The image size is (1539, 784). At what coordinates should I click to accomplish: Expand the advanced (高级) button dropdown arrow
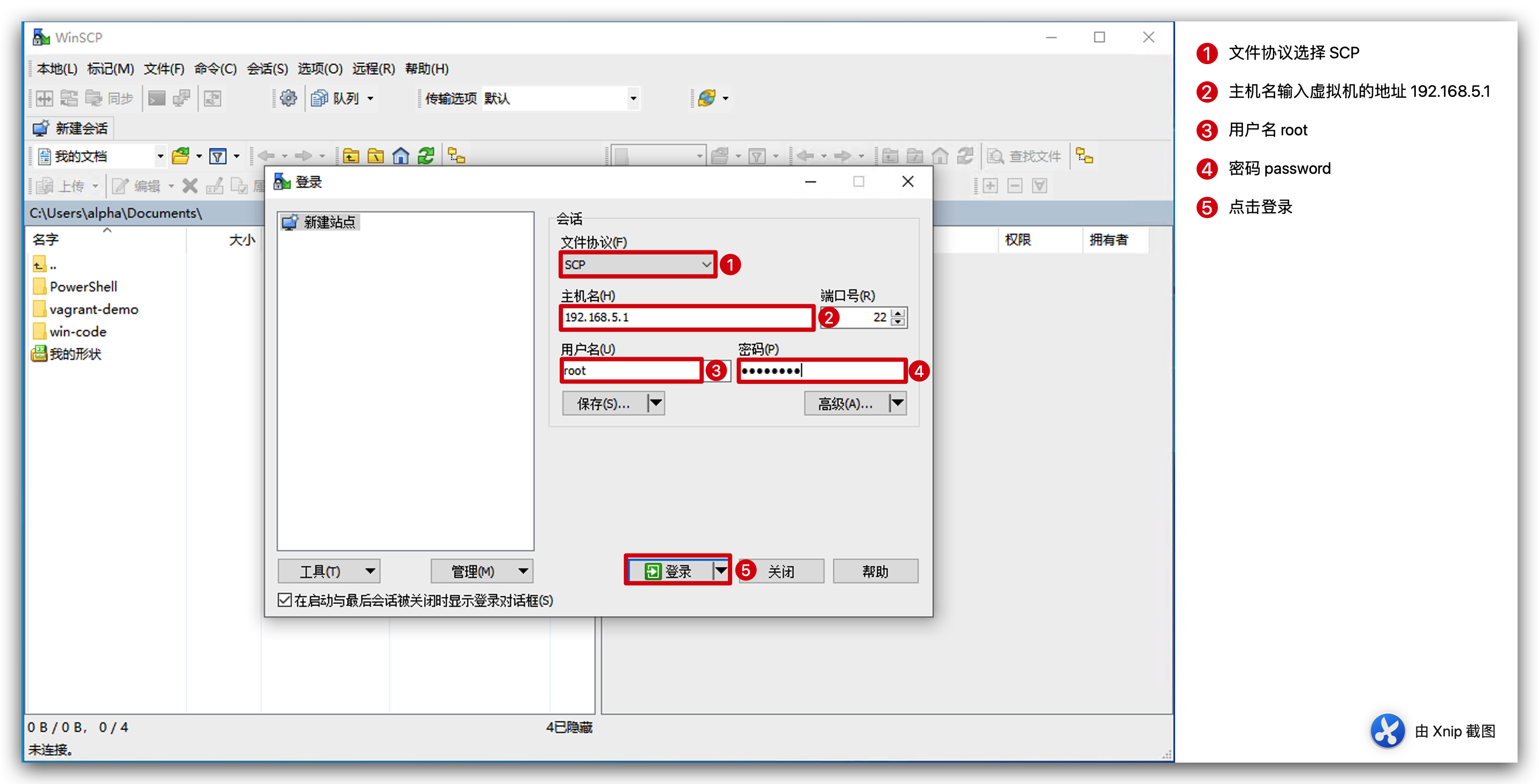tap(897, 404)
